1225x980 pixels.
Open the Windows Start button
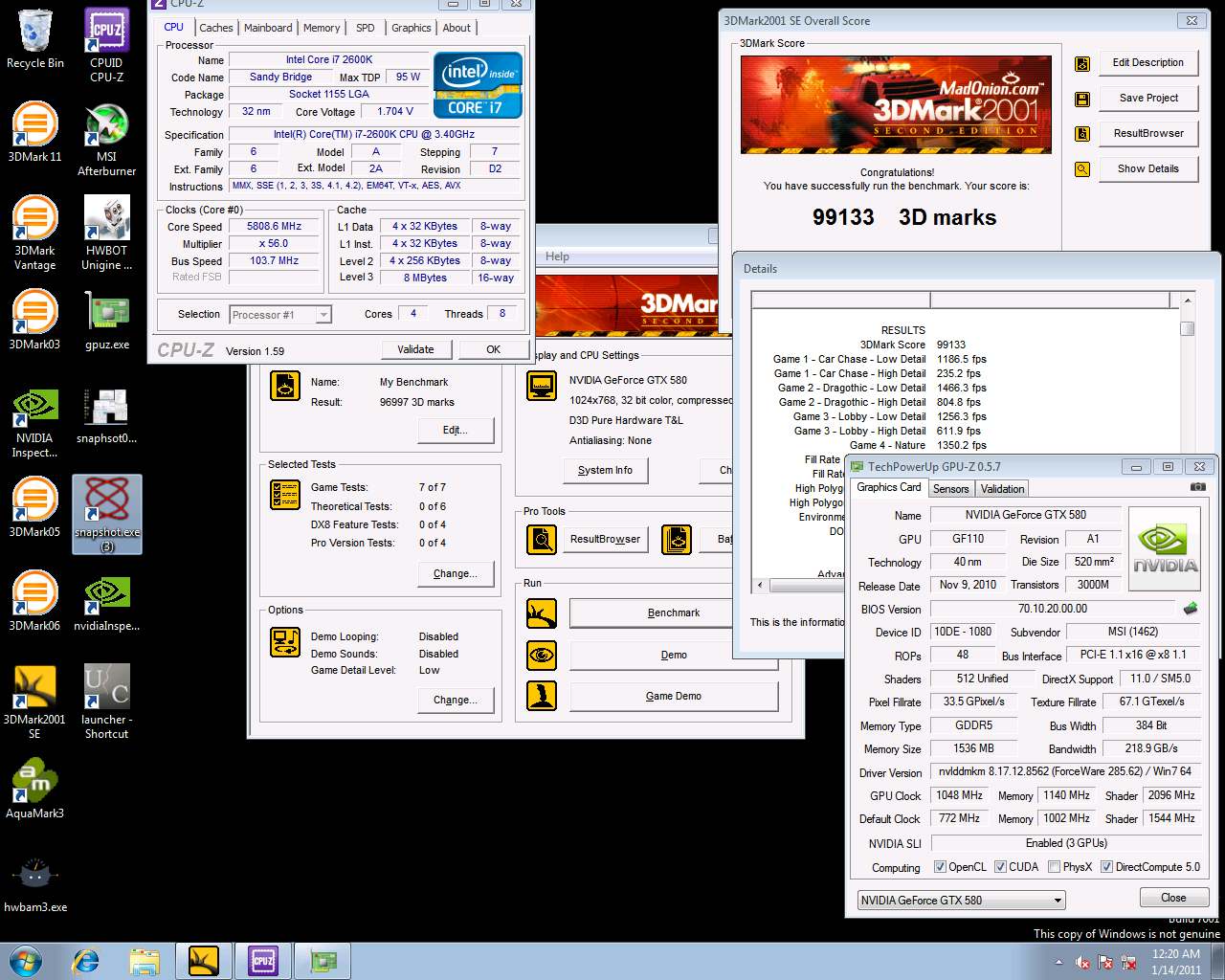click(x=25, y=961)
